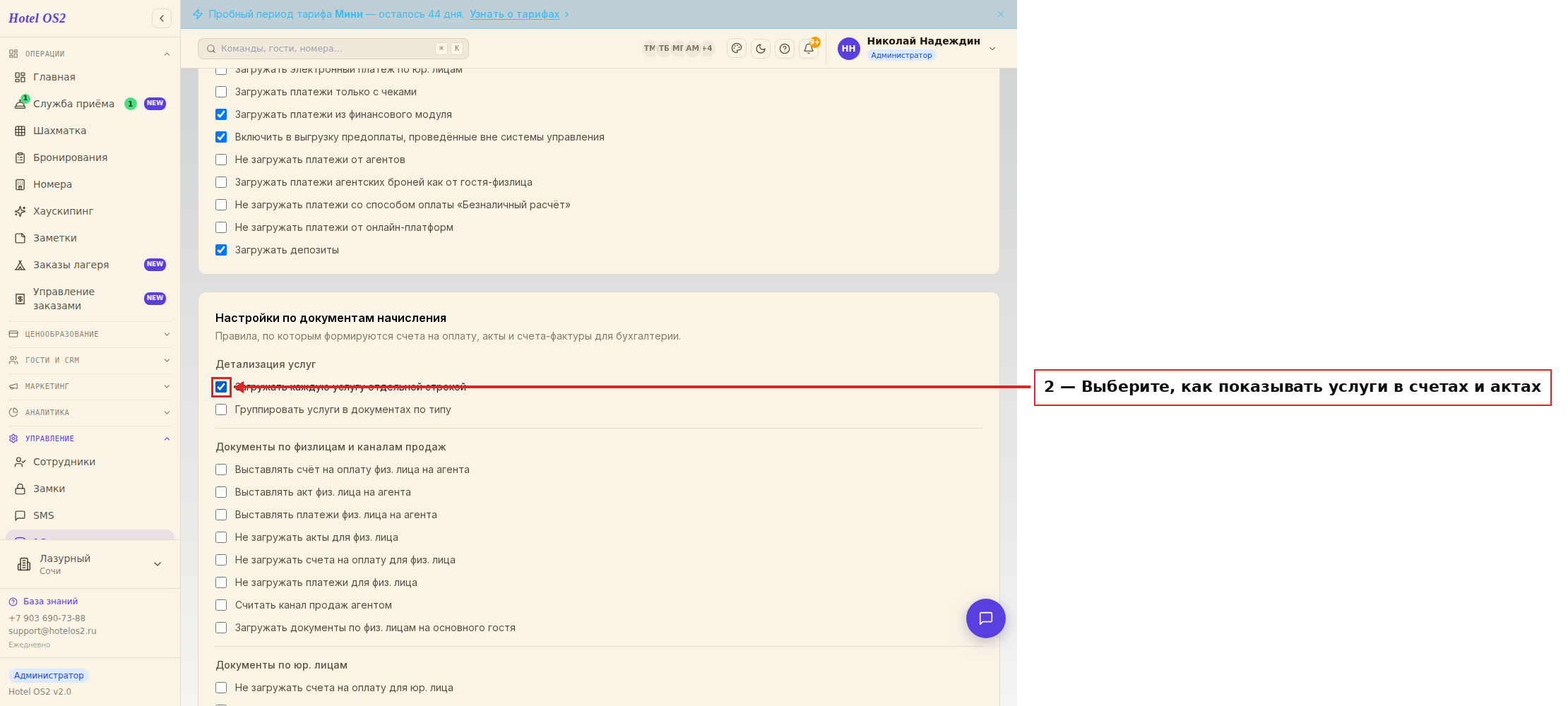
Task: Check 'Группировать услуги в документах по типу'
Action: [221, 409]
